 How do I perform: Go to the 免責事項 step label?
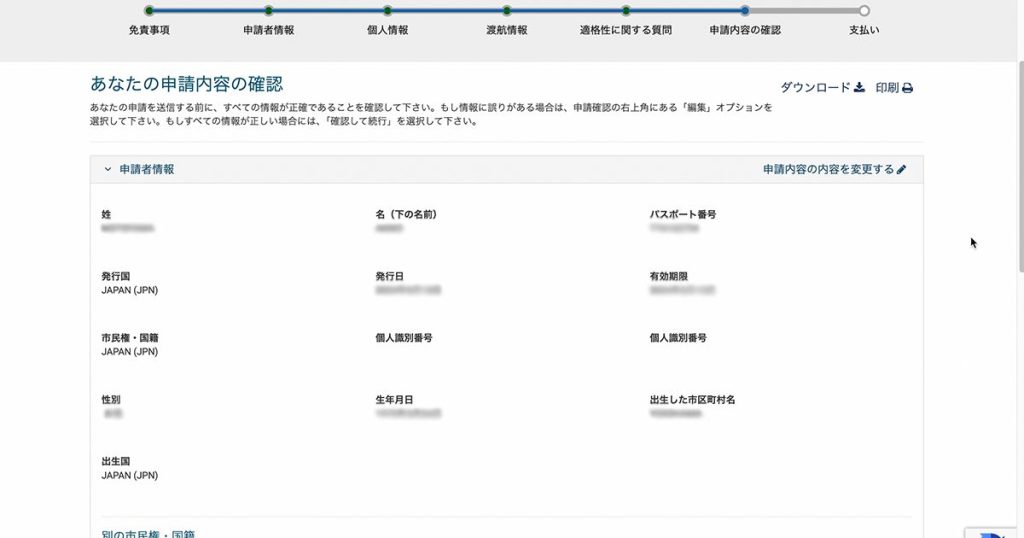point(149,30)
